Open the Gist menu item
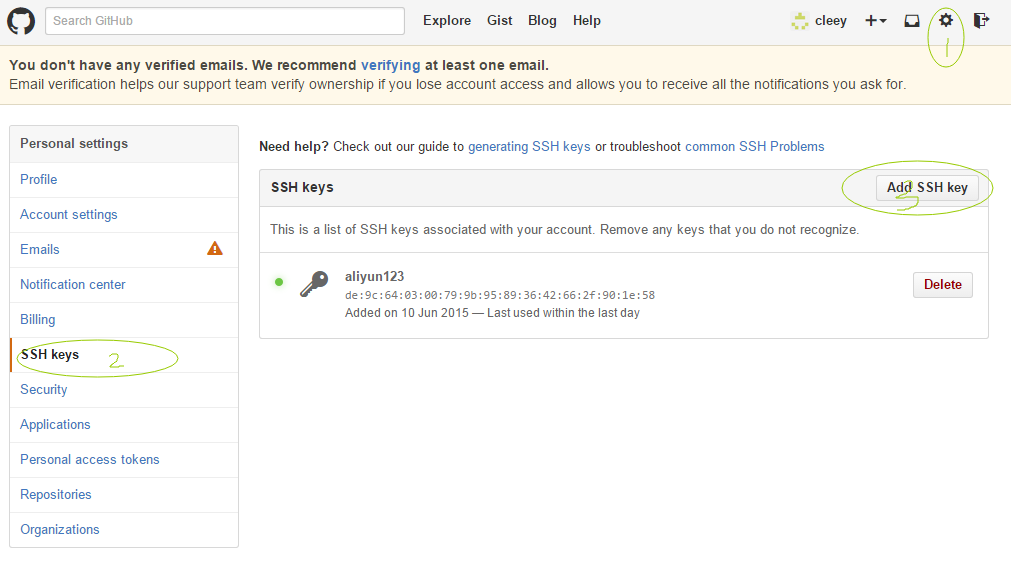 pyautogui.click(x=500, y=21)
